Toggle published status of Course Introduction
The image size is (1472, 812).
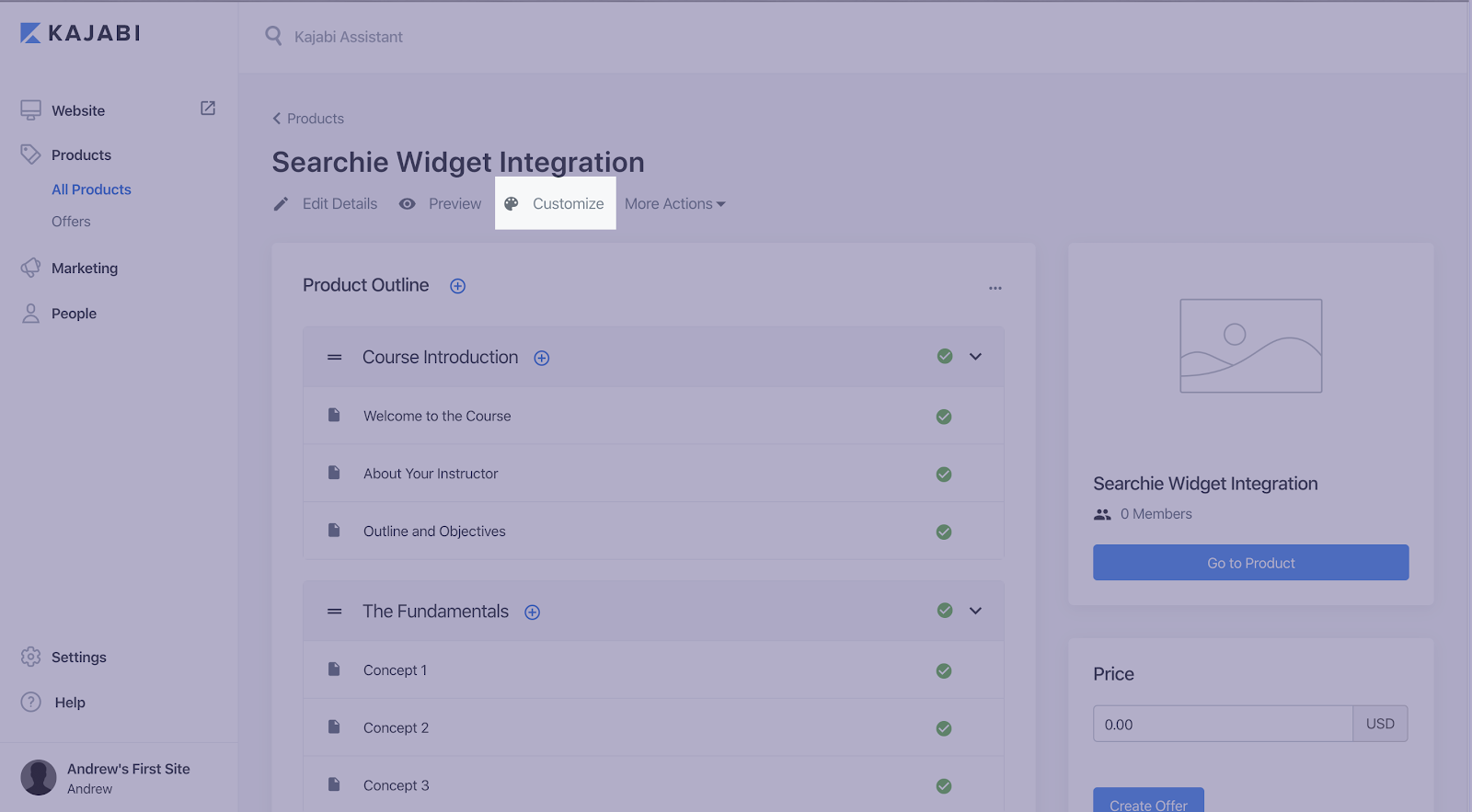click(945, 356)
